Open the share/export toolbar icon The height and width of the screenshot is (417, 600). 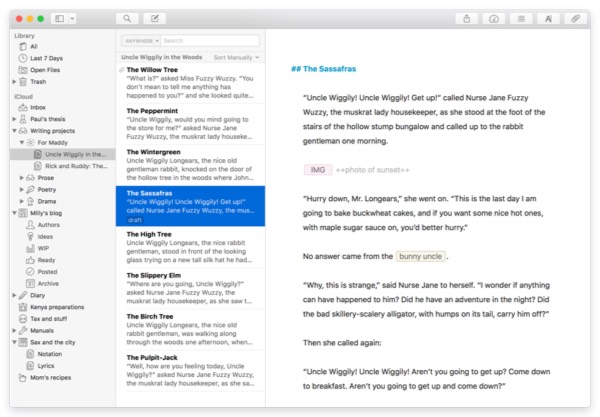tap(467, 18)
